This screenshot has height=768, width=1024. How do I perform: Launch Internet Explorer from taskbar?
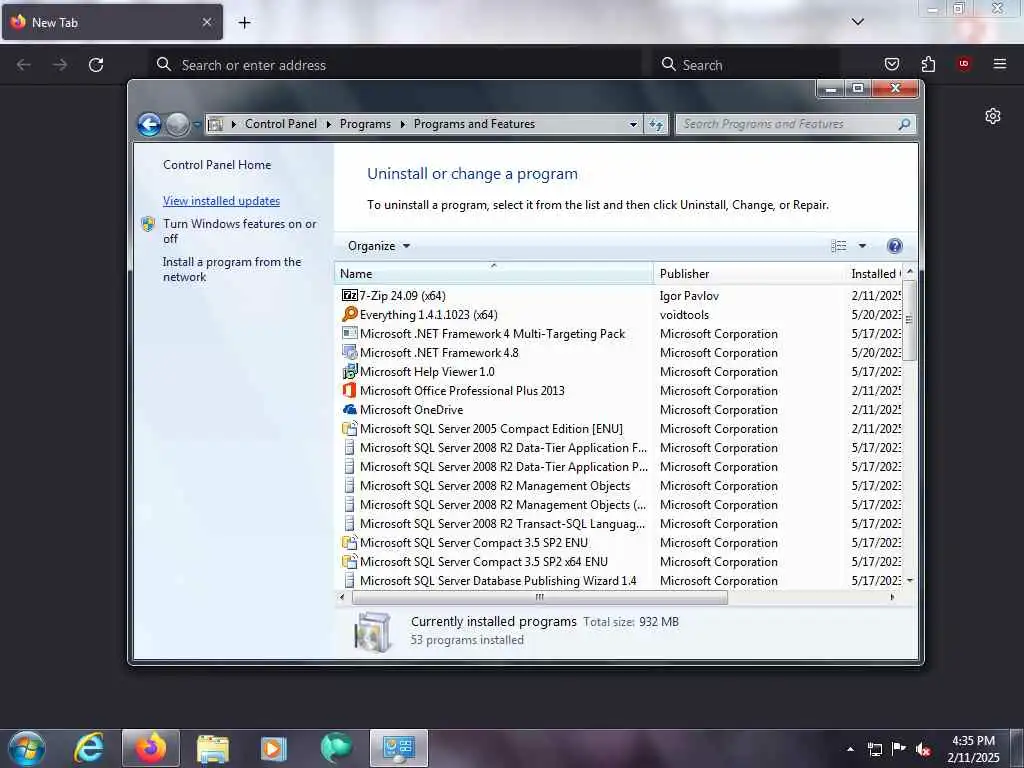(89, 748)
